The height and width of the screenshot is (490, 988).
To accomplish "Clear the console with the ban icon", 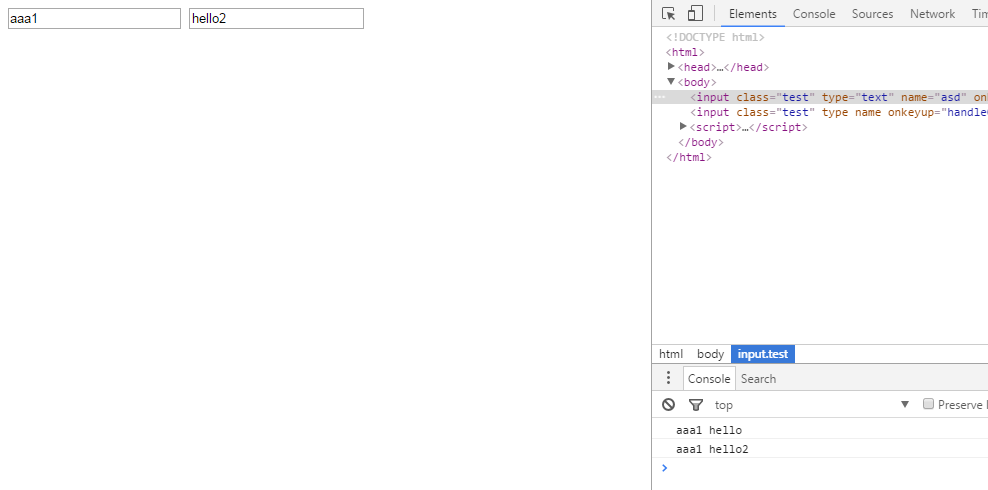I will 669,404.
